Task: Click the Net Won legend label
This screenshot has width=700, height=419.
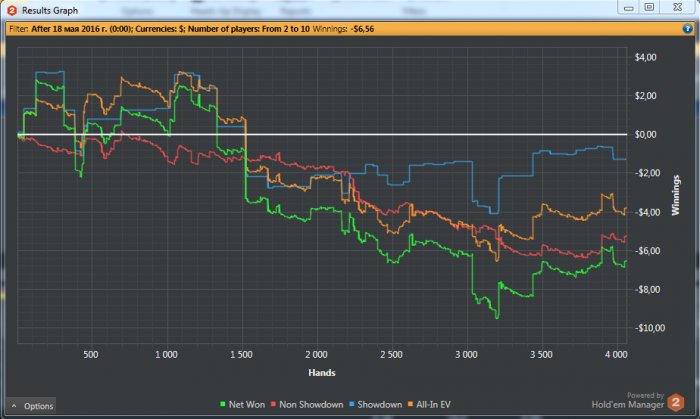Action: (x=246, y=404)
